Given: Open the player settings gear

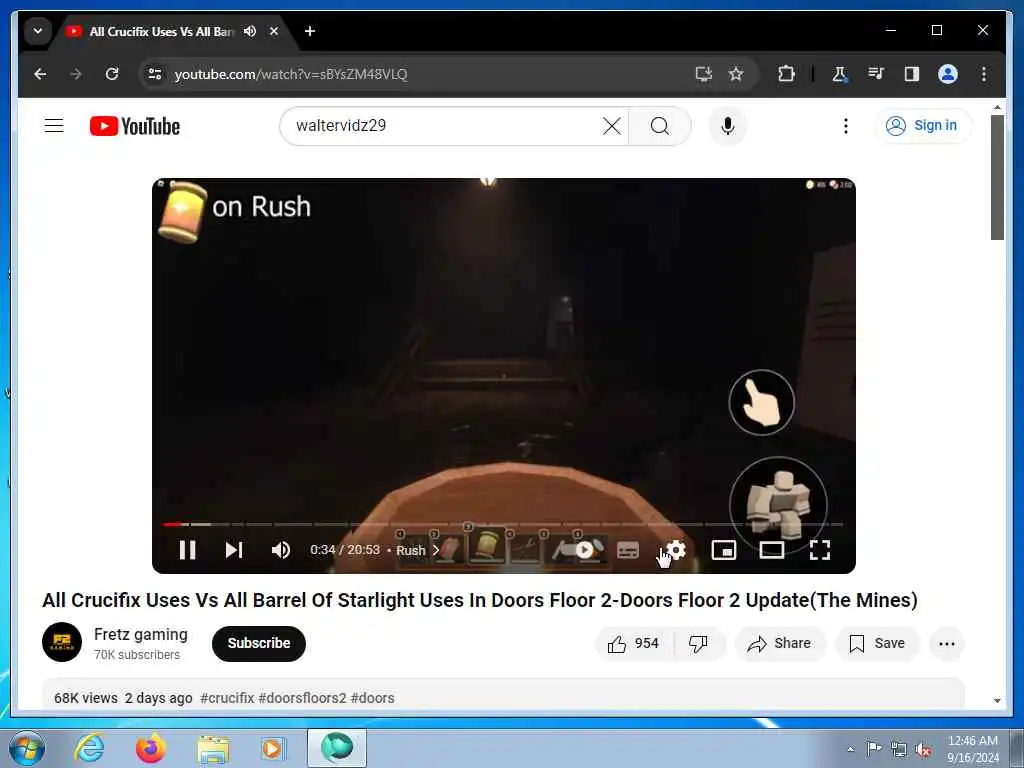Looking at the screenshot, I should pyautogui.click(x=676, y=550).
